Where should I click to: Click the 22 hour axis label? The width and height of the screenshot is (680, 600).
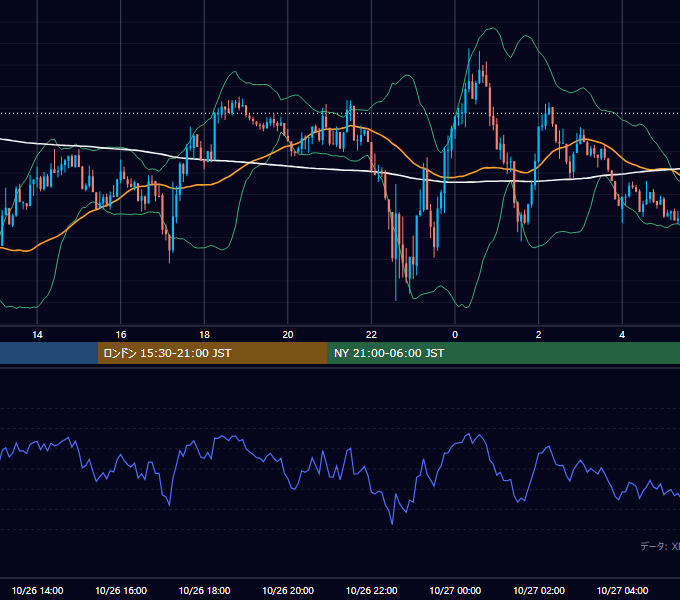click(x=371, y=335)
